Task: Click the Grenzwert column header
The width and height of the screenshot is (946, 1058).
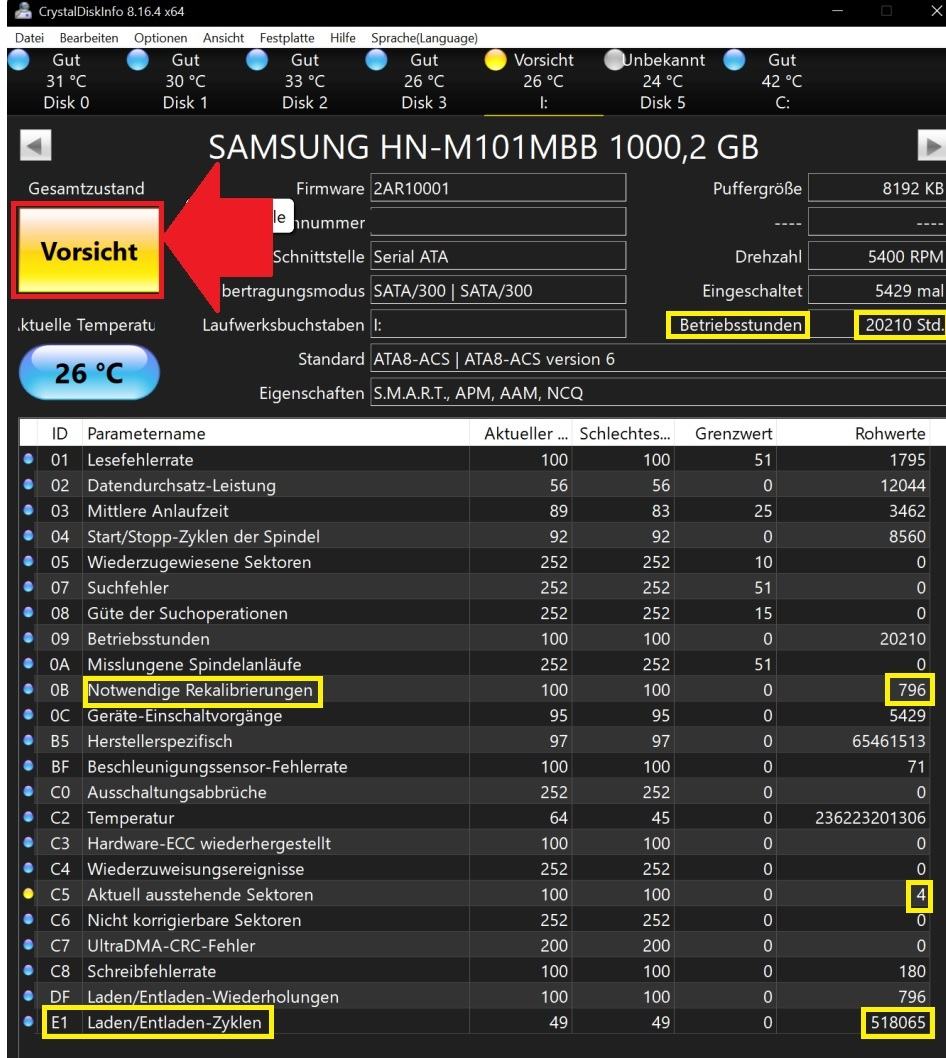Action: click(726, 433)
